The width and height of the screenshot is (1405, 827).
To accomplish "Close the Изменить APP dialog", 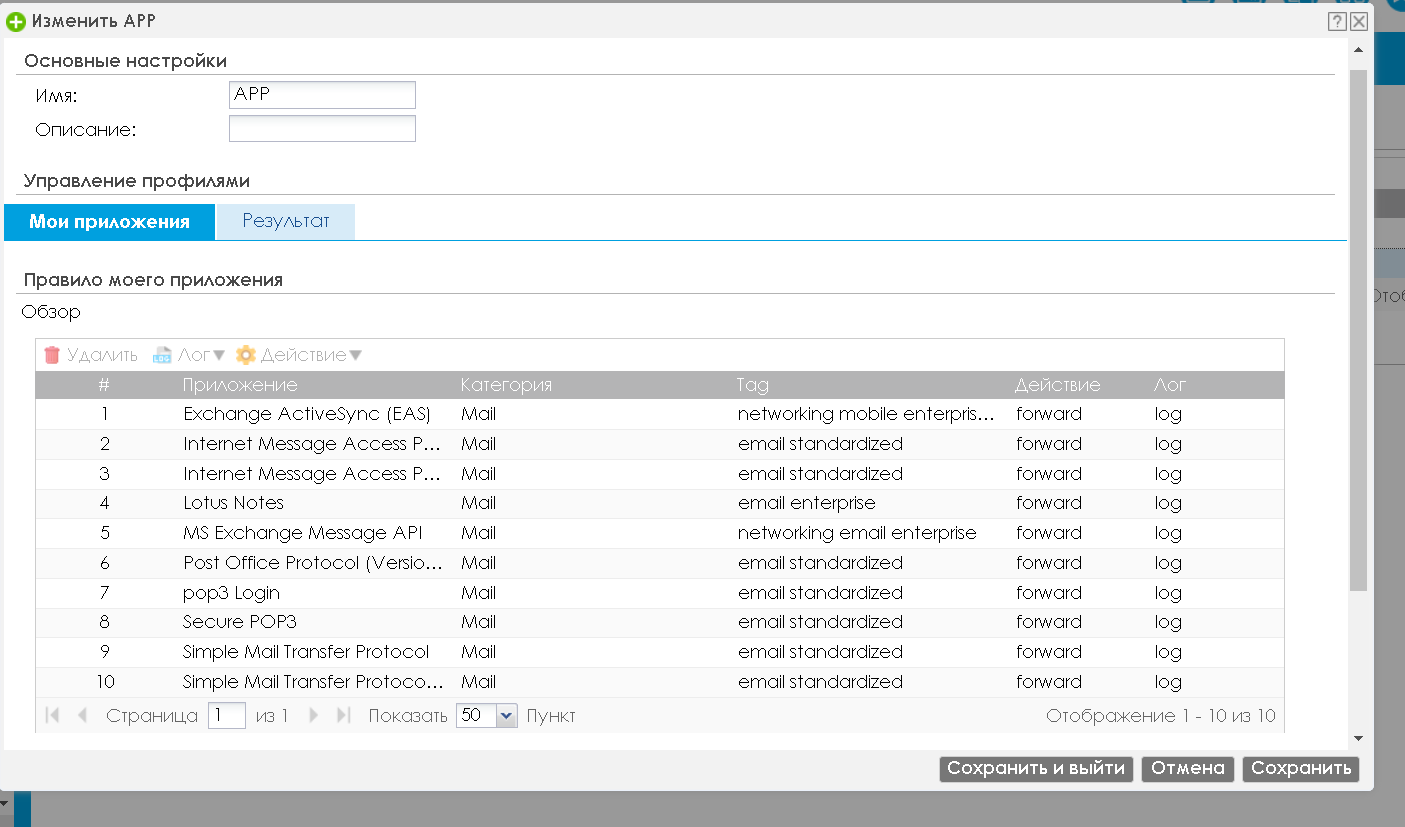I will [1358, 21].
